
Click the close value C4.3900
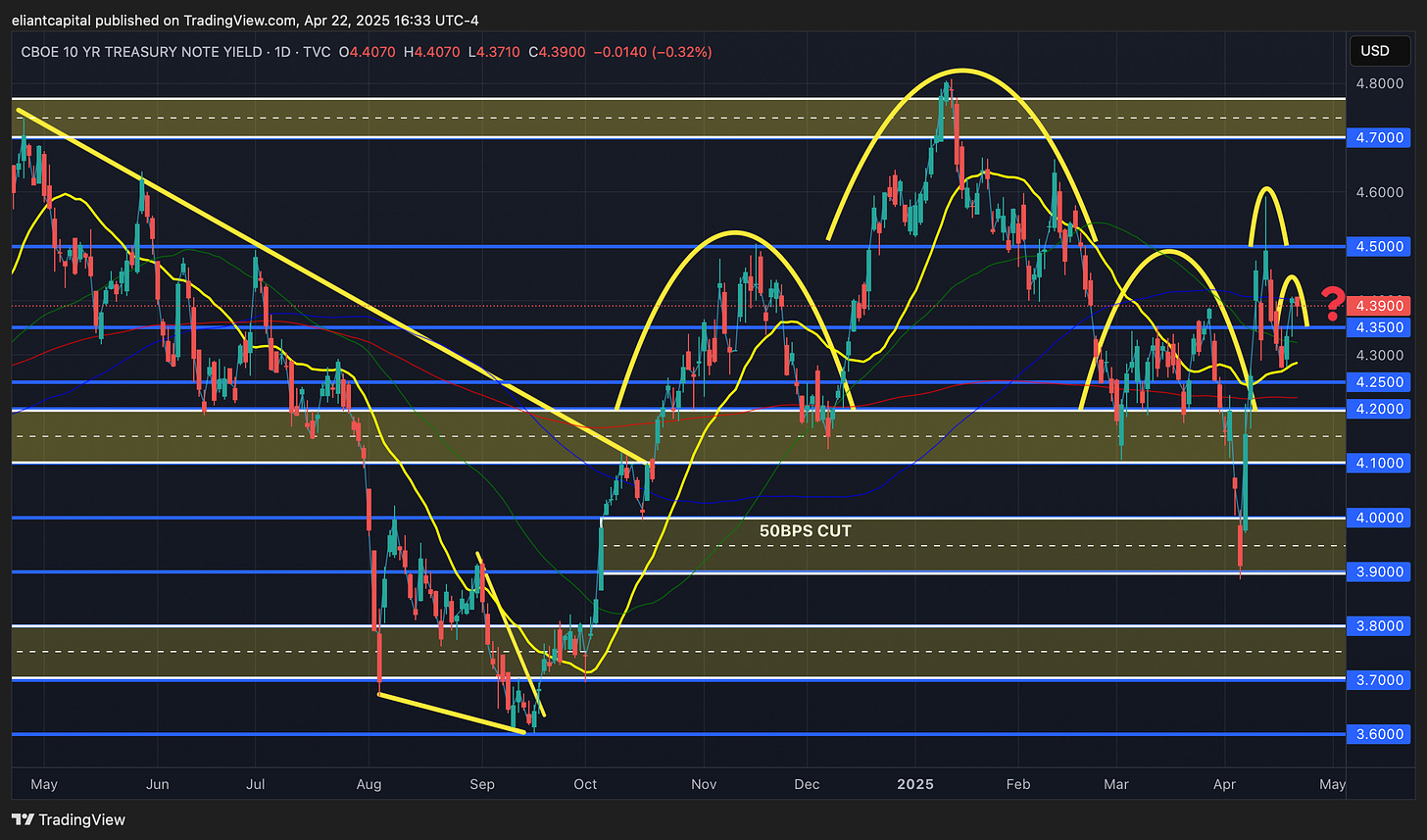tap(559, 50)
